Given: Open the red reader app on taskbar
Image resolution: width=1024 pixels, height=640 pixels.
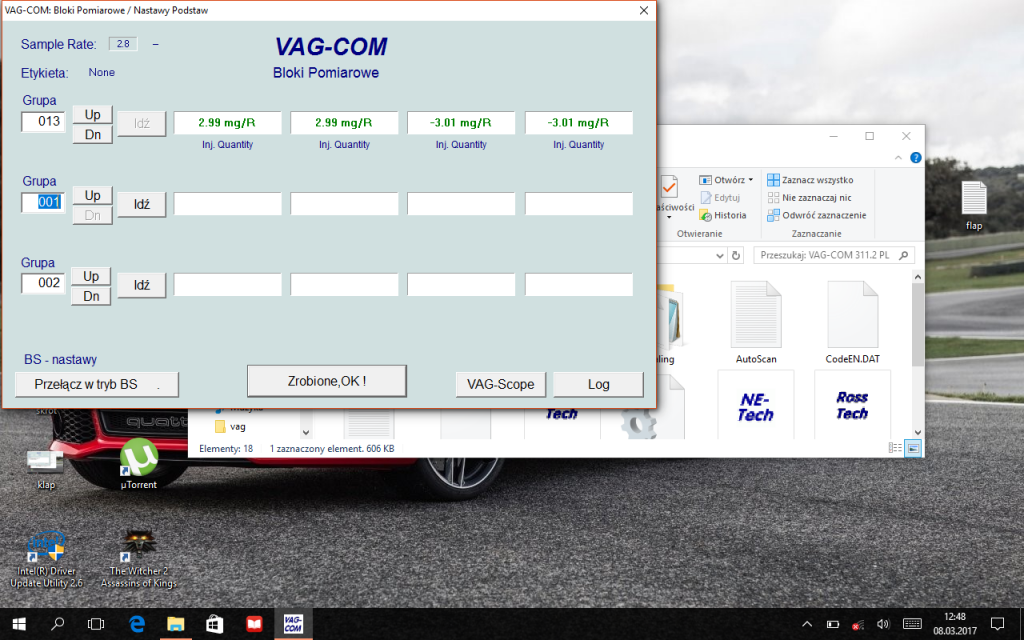Looking at the screenshot, I should click(253, 624).
